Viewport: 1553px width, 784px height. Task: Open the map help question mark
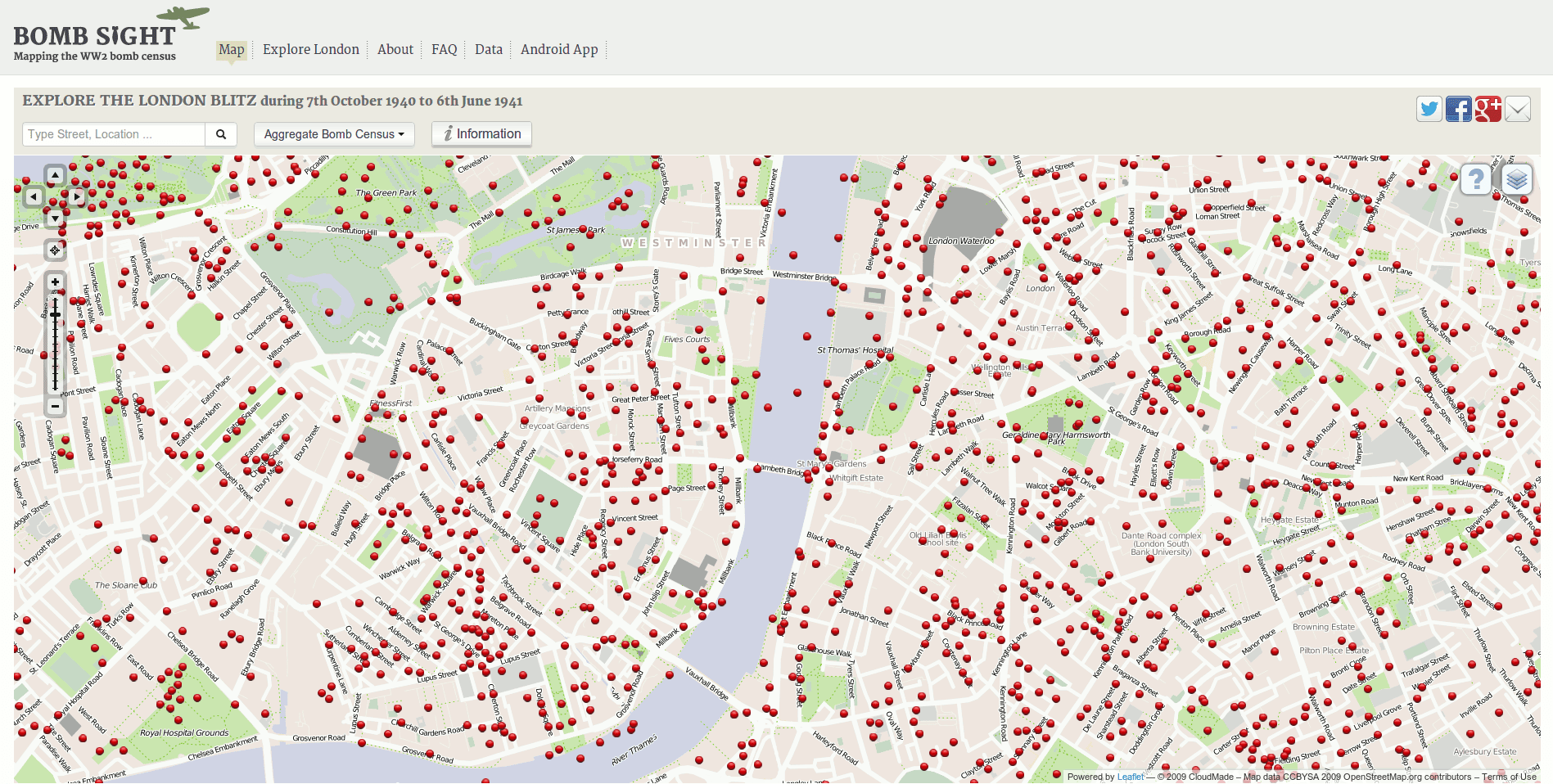pos(1476,179)
